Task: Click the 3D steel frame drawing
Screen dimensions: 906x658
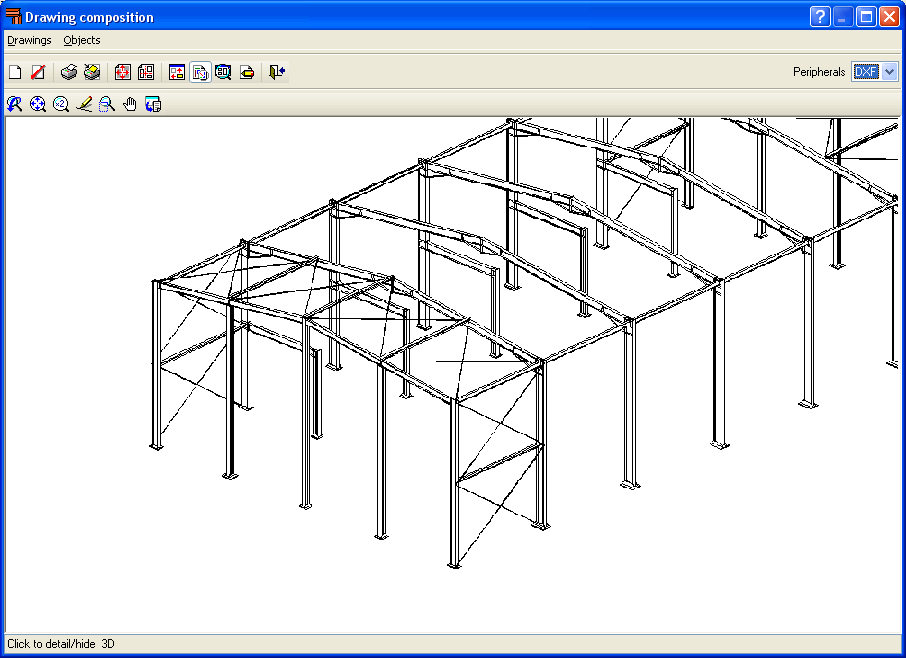Action: pos(523,341)
